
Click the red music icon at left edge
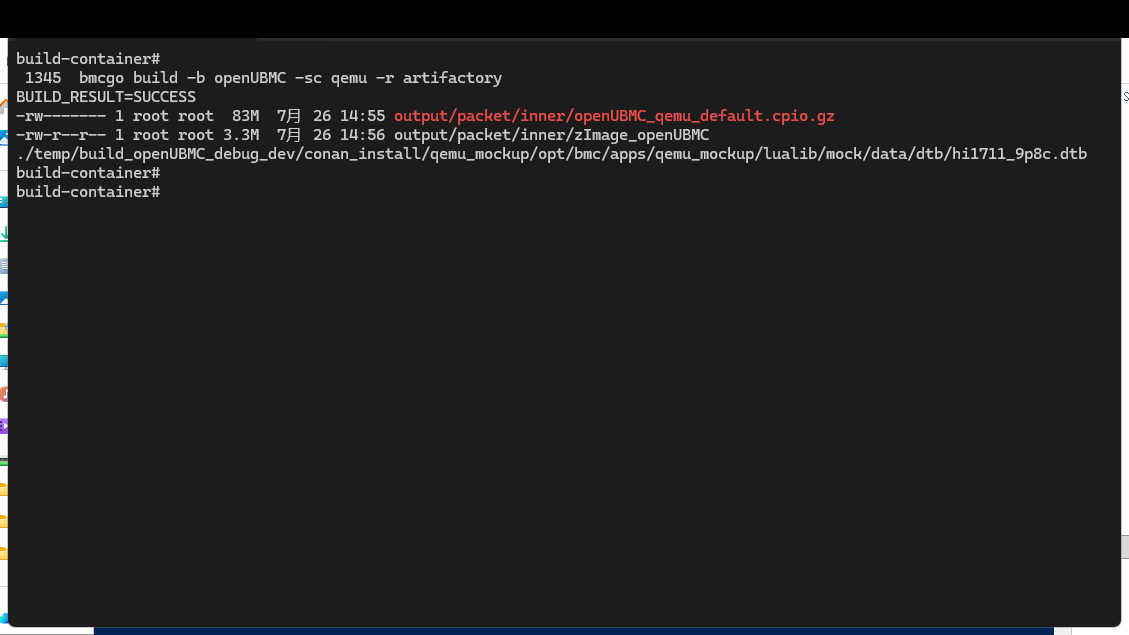(x=4, y=394)
